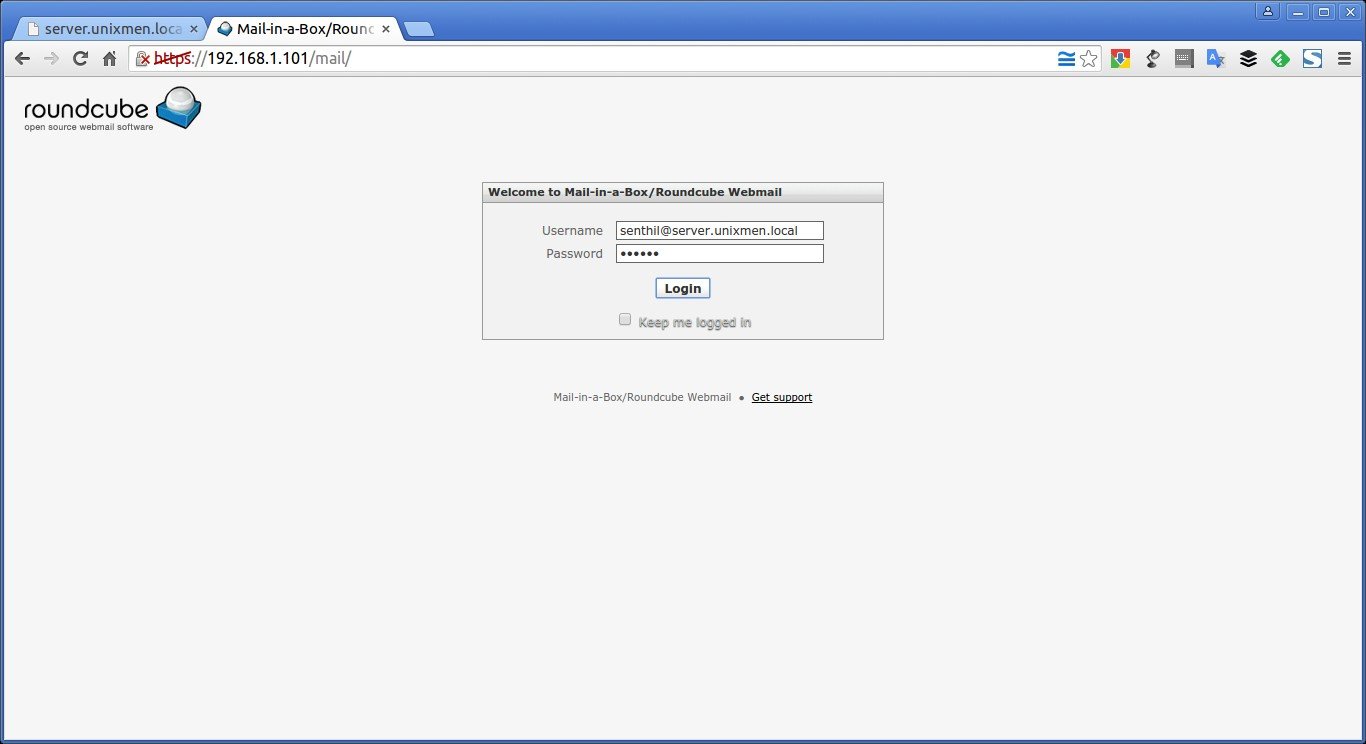Open the browser home page
Image resolution: width=1366 pixels, height=744 pixels.
110,59
